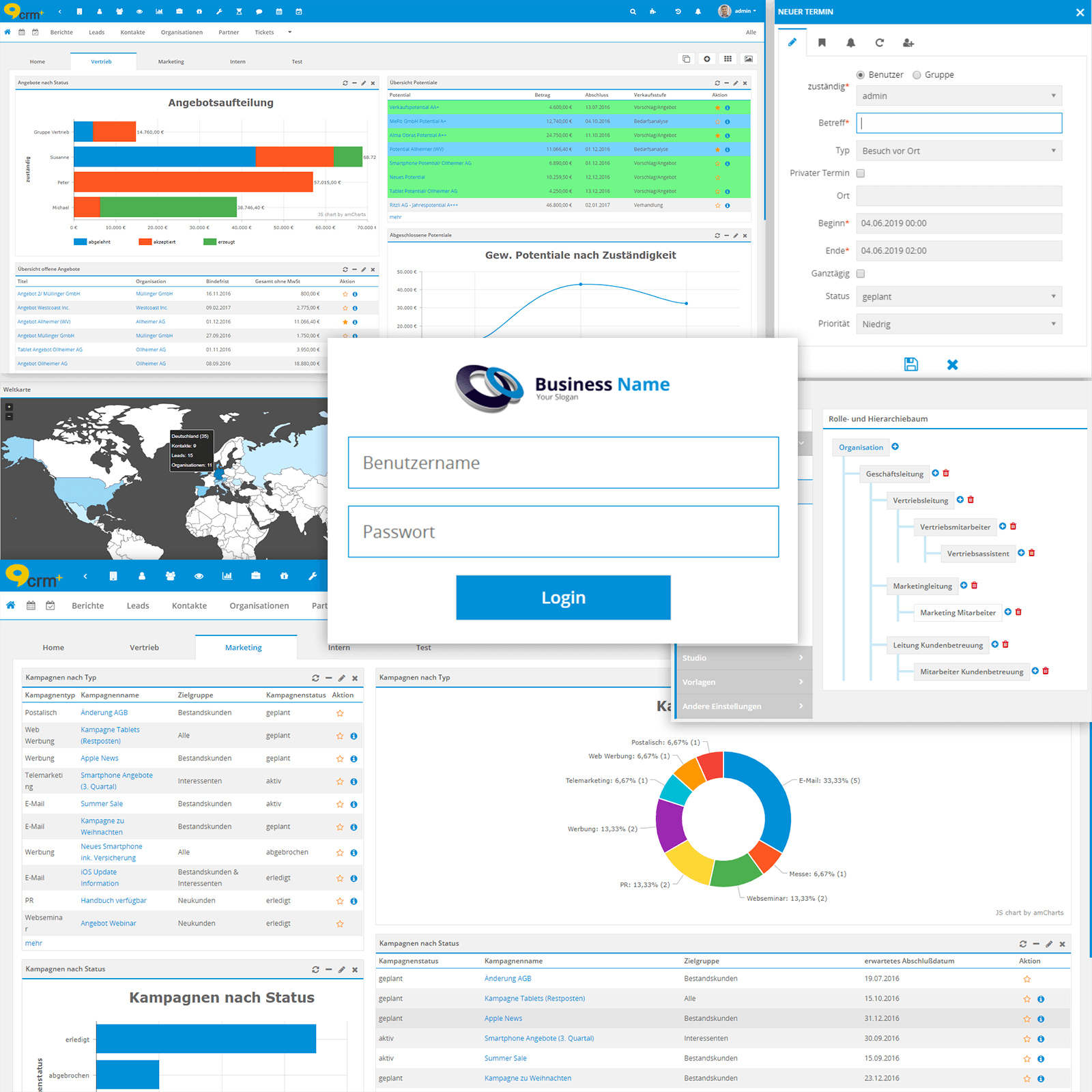Click the eye icon in Marketing dashboard toolbar
The image size is (1092, 1092).
click(x=199, y=576)
